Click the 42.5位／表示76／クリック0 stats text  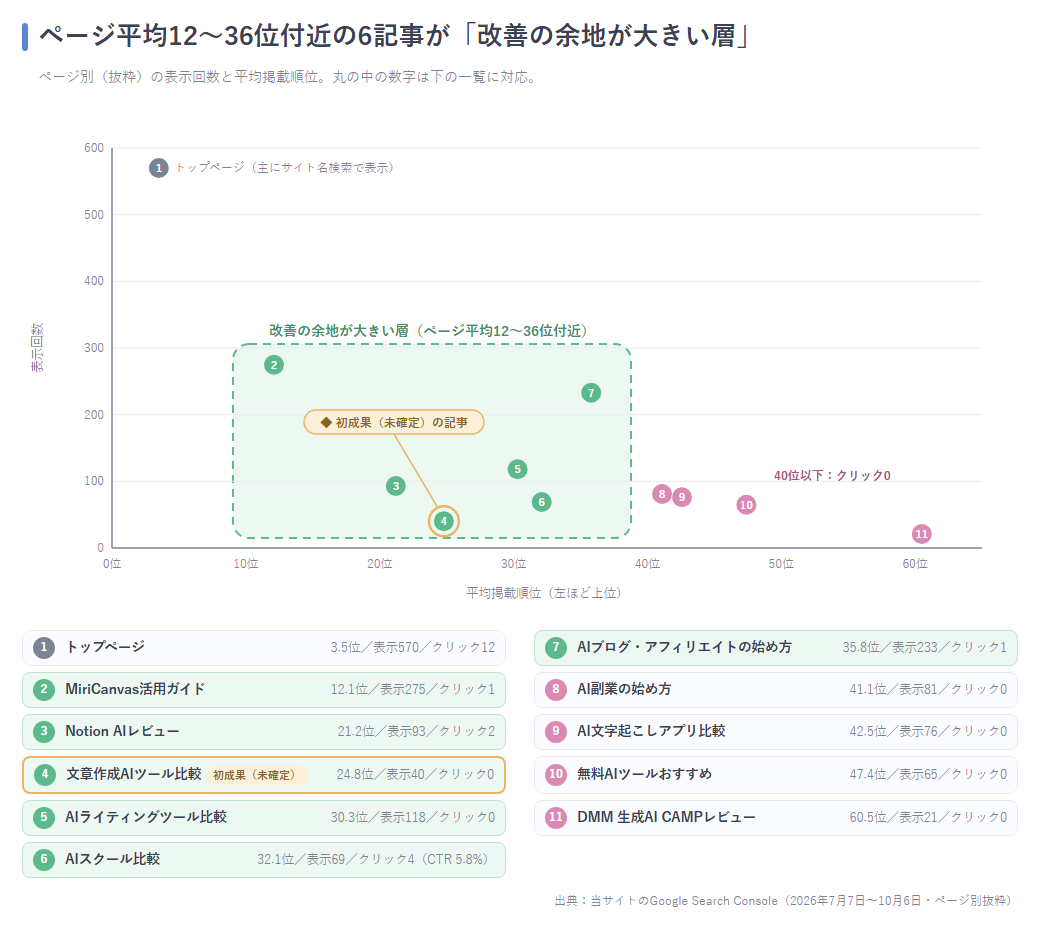coord(928,731)
